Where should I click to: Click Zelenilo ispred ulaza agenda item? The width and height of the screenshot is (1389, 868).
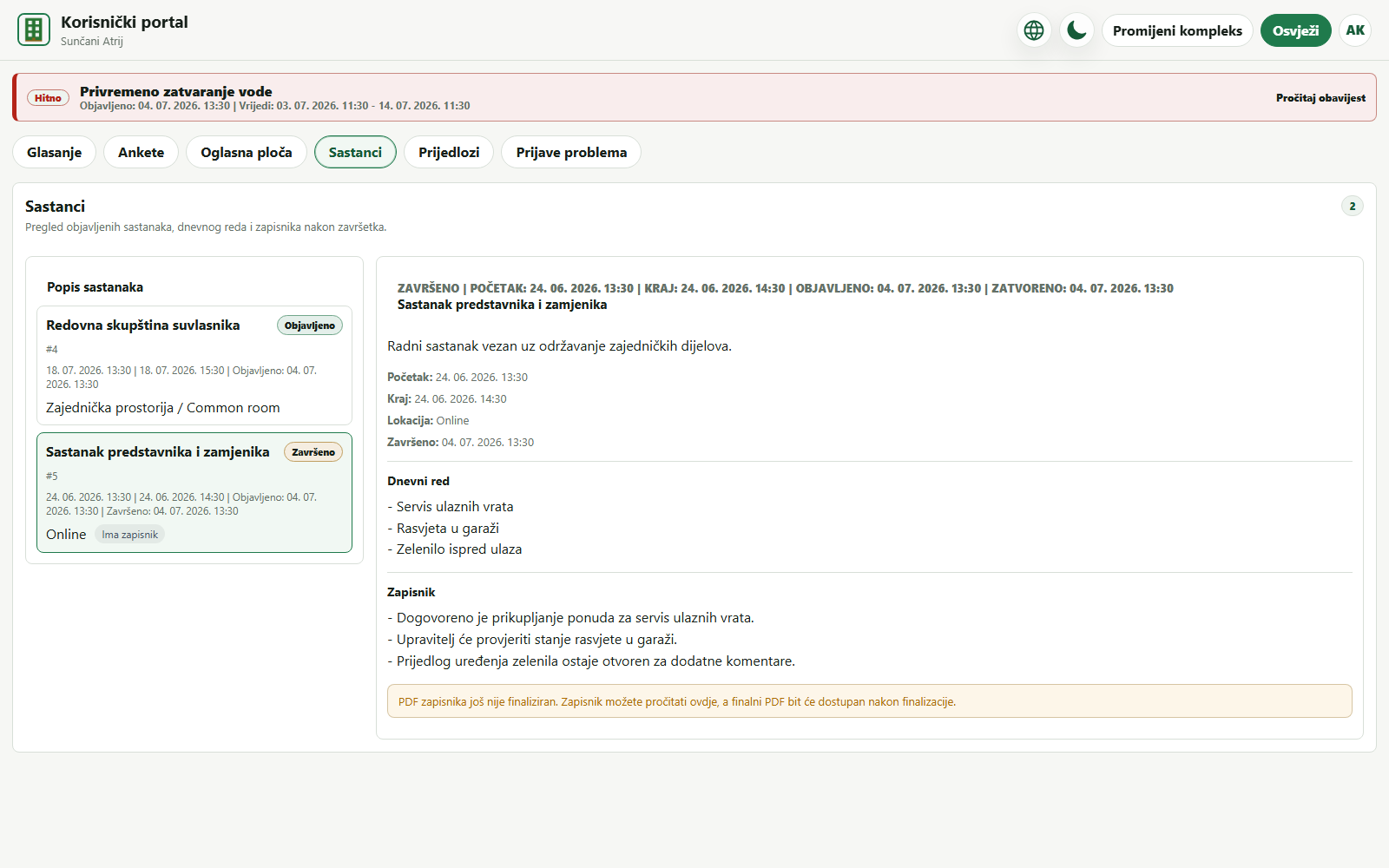point(455,549)
